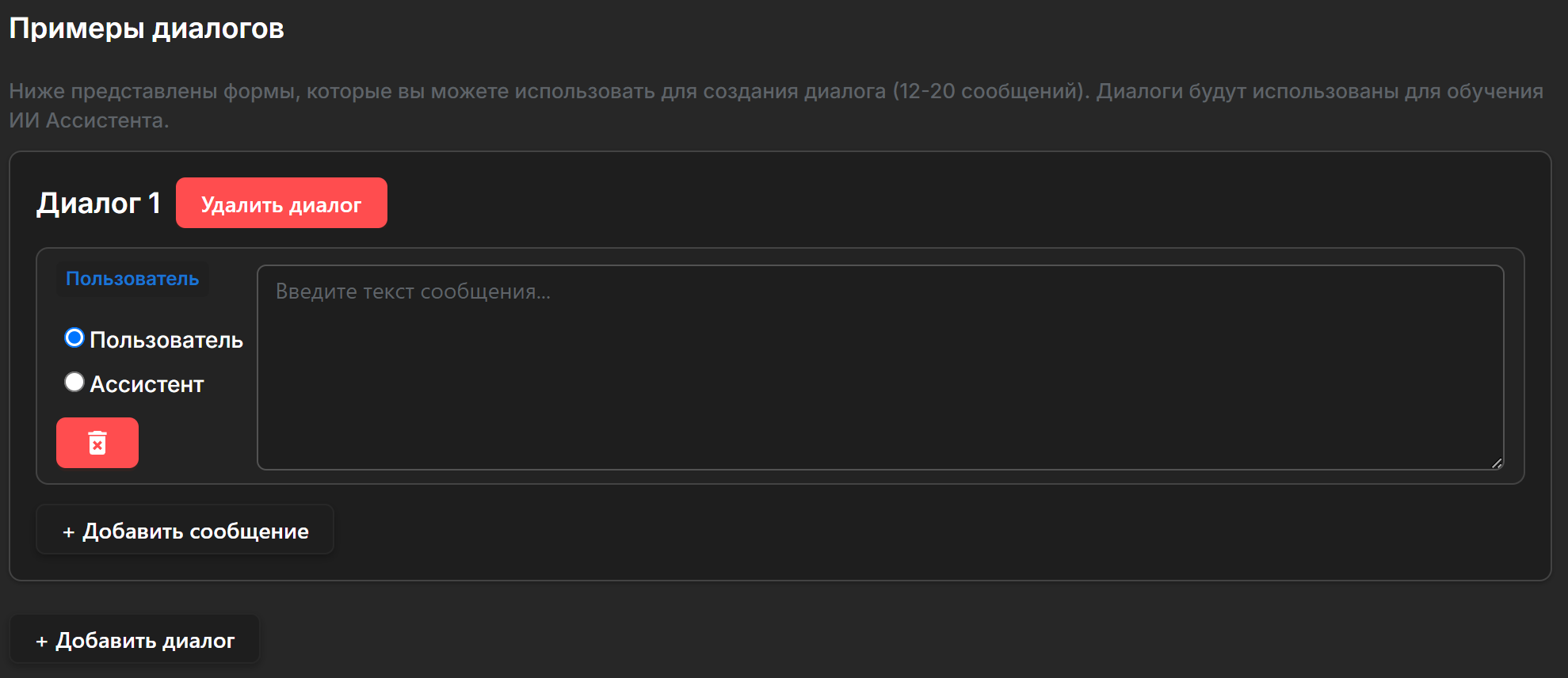
Task: Click the plus sign before "Добавить сообщение"
Action: (x=69, y=531)
